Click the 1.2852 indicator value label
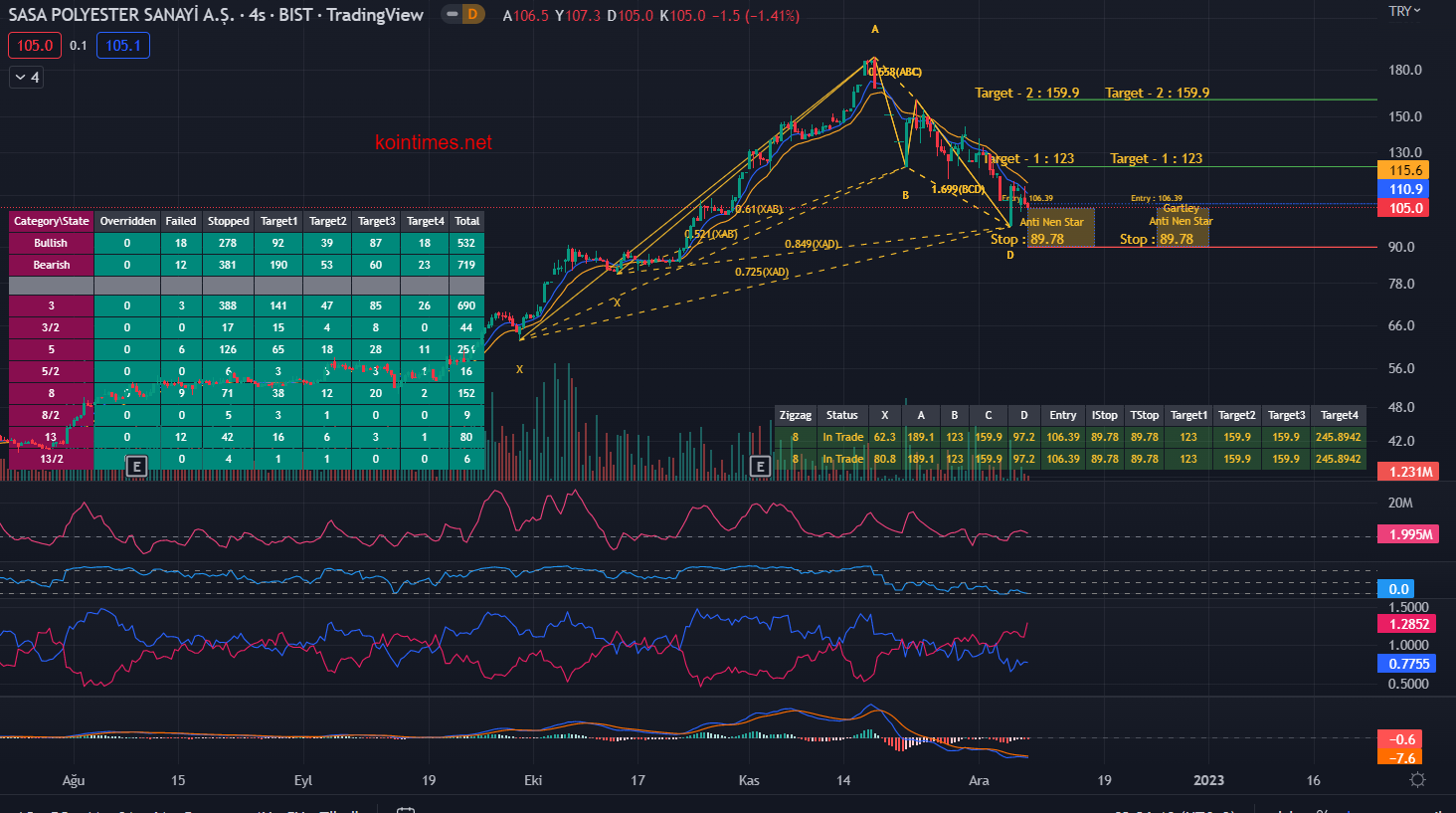 click(1407, 624)
